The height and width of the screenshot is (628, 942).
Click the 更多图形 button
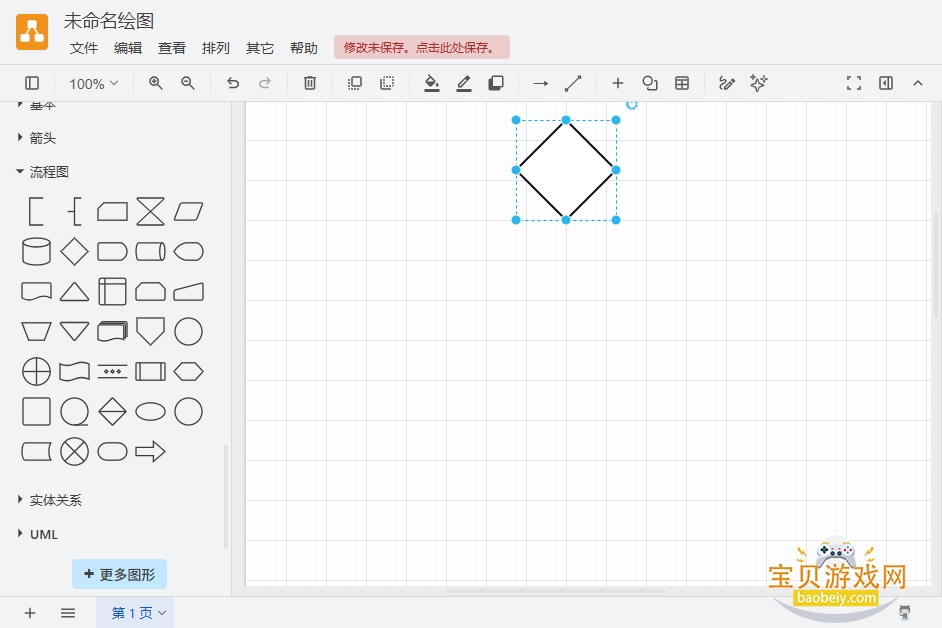coord(120,575)
